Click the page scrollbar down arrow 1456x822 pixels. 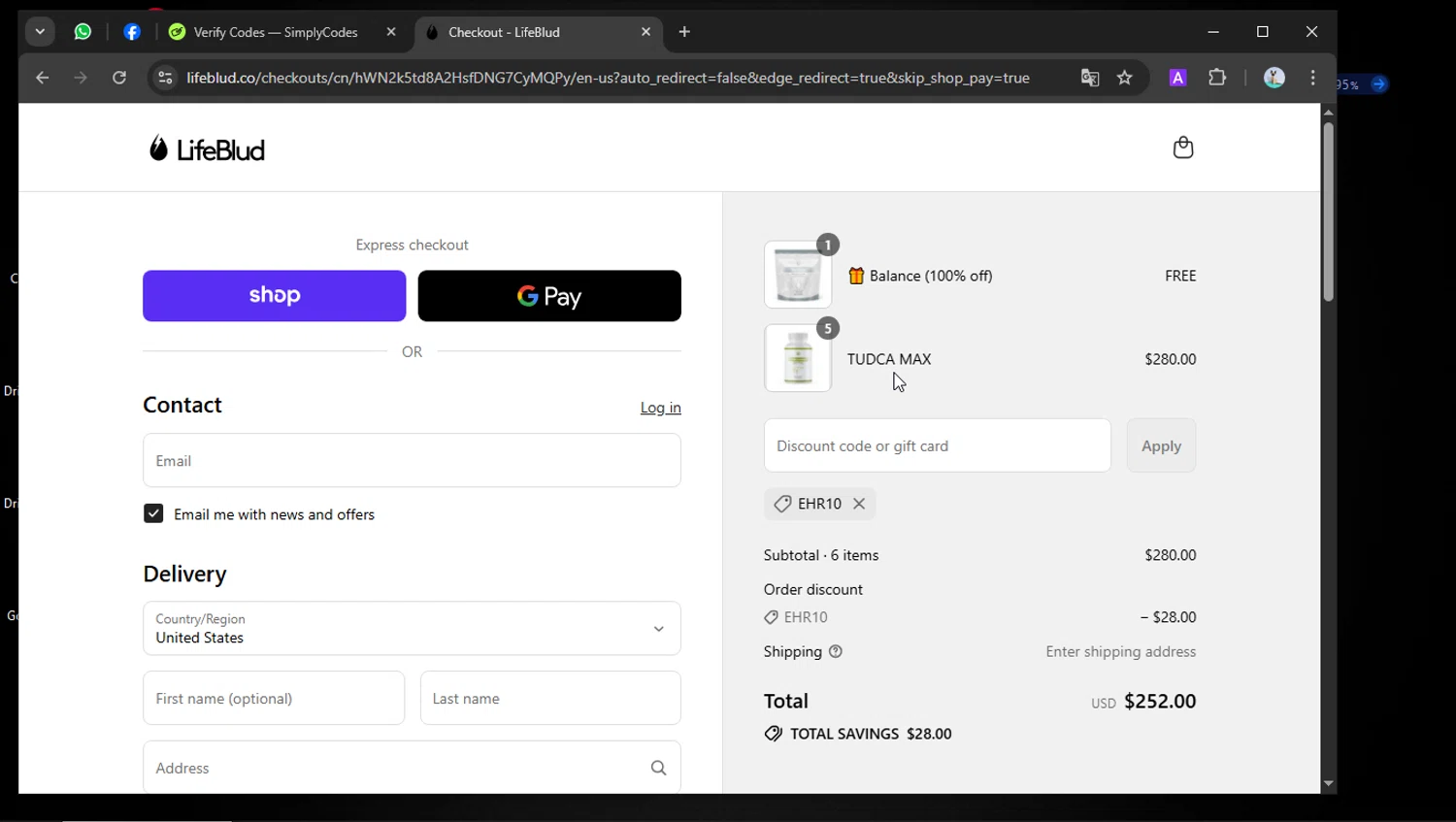coord(1328,784)
